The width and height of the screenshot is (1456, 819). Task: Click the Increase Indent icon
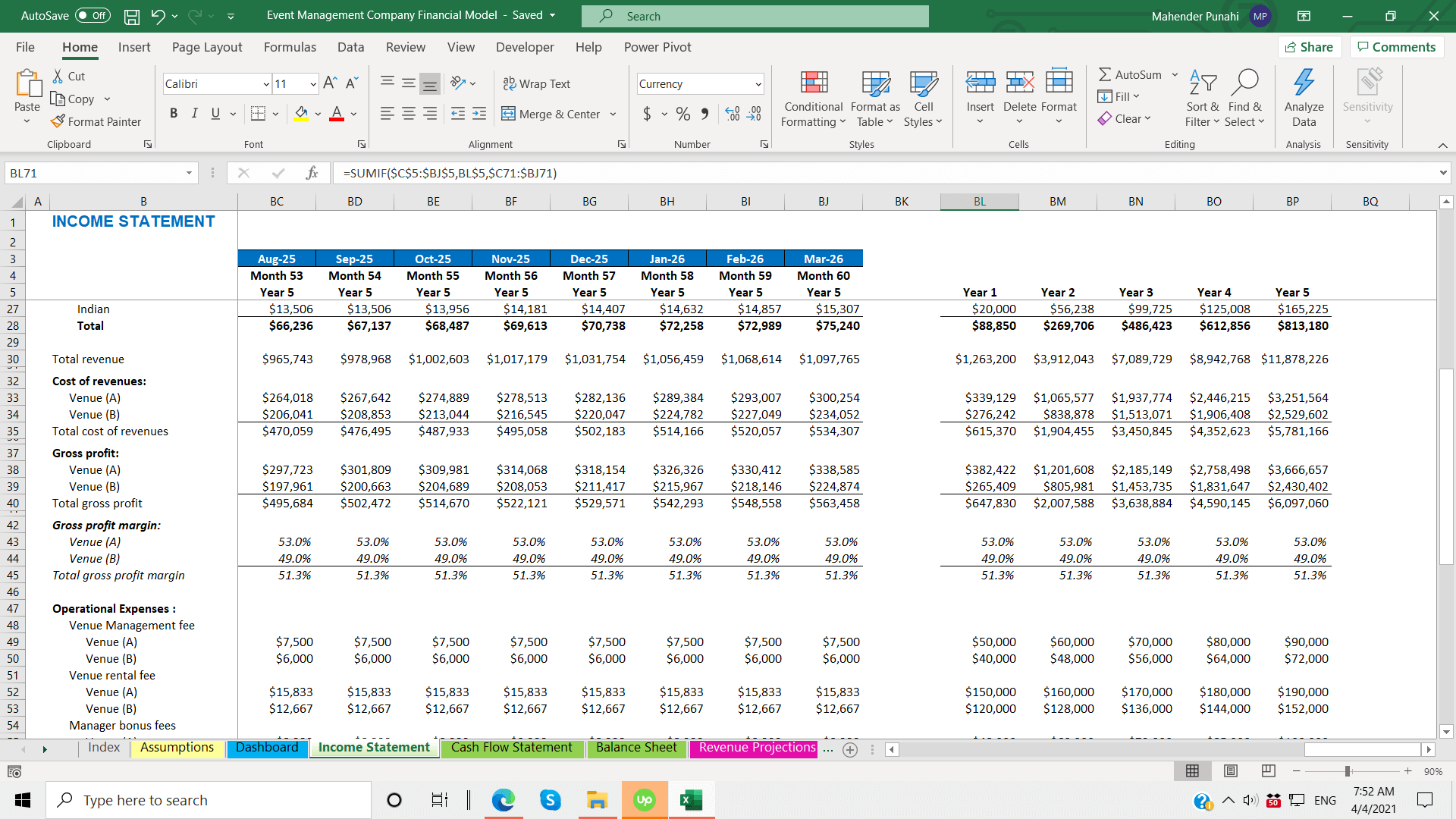pyautogui.click(x=479, y=114)
